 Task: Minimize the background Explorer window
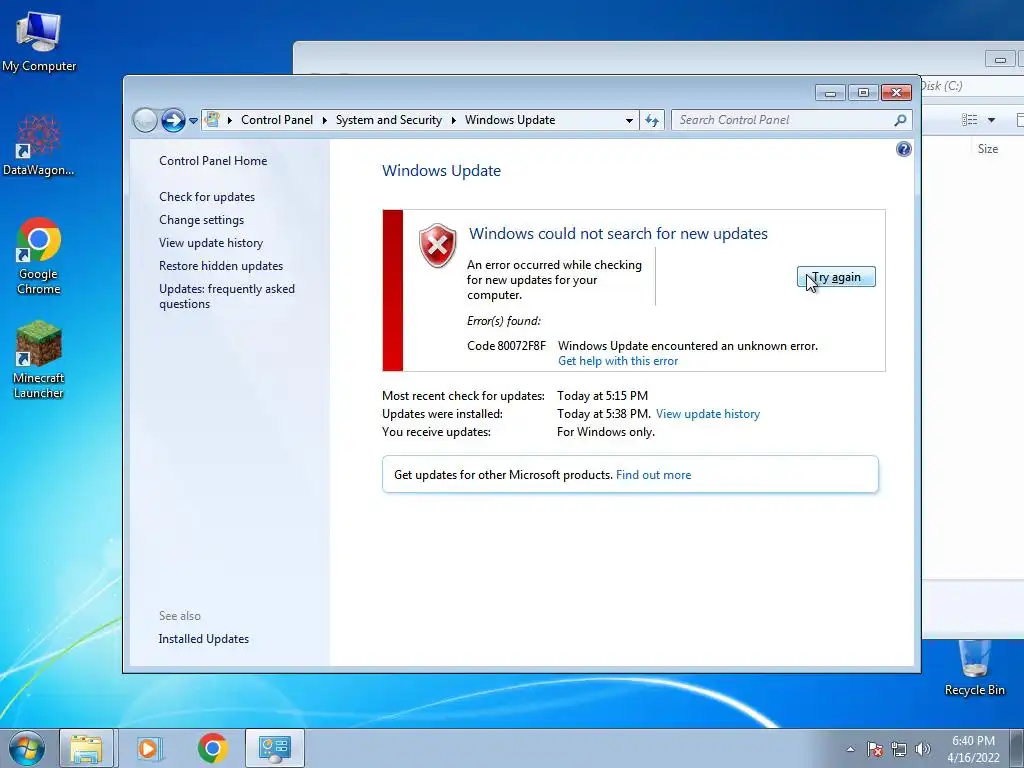coord(1000,59)
